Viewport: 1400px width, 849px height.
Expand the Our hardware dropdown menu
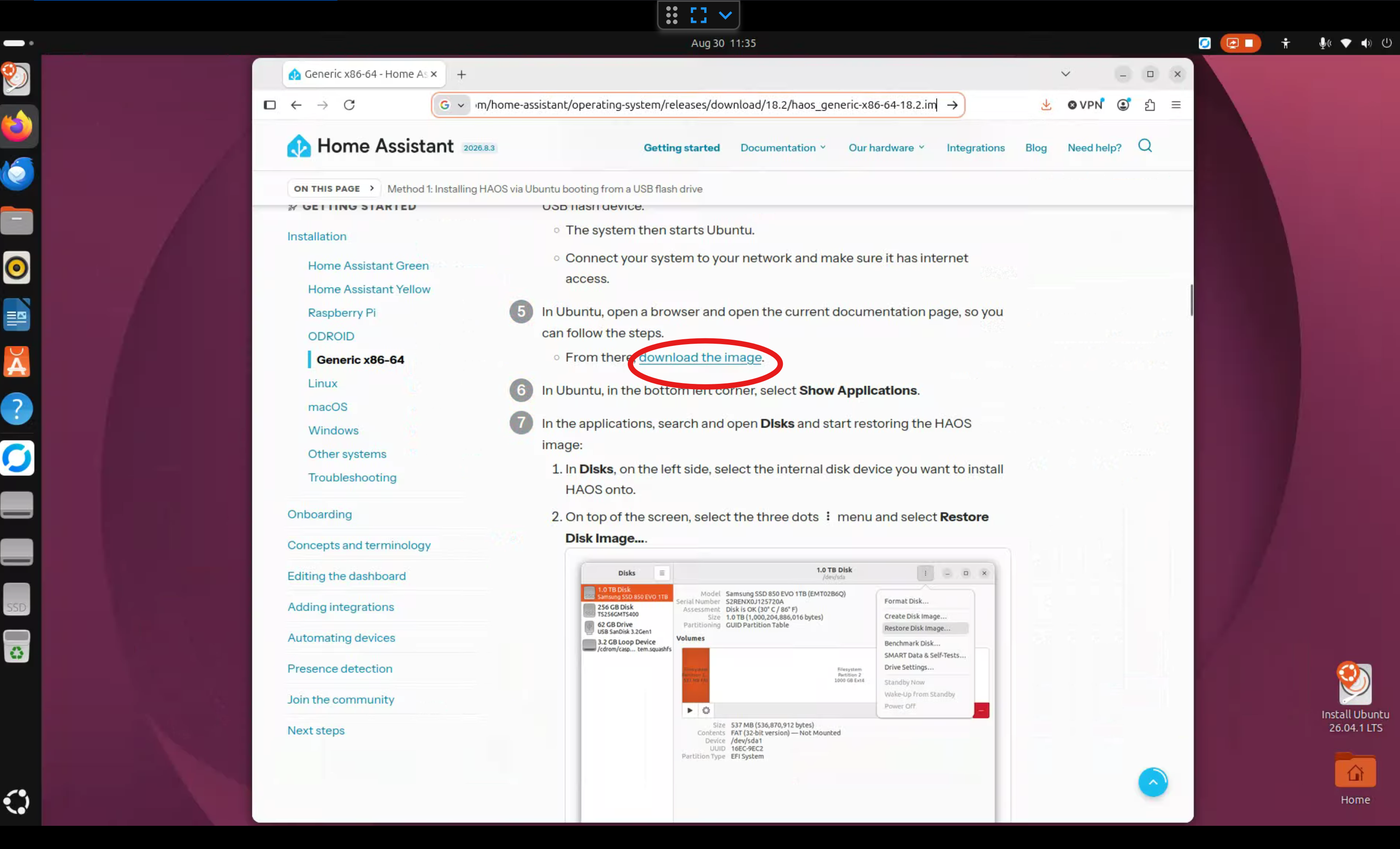pyautogui.click(x=887, y=148)
